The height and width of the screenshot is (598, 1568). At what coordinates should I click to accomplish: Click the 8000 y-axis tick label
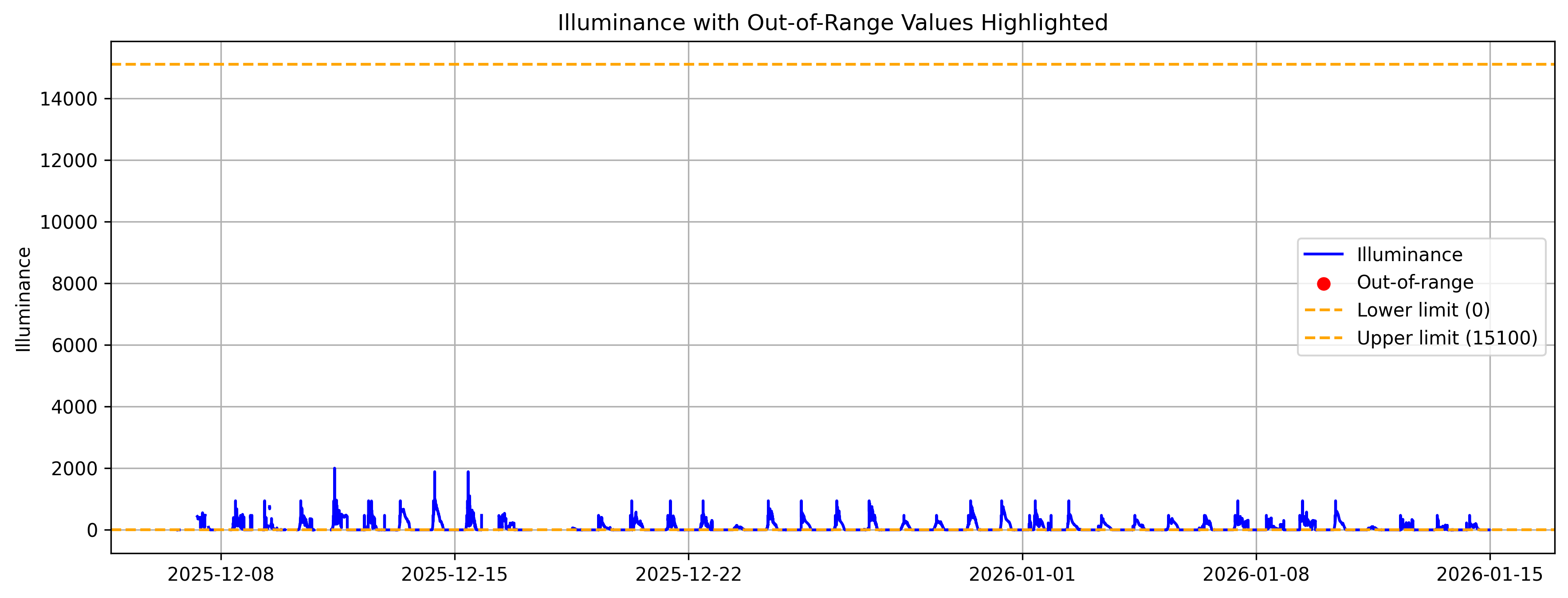click(x=74, y=284)
